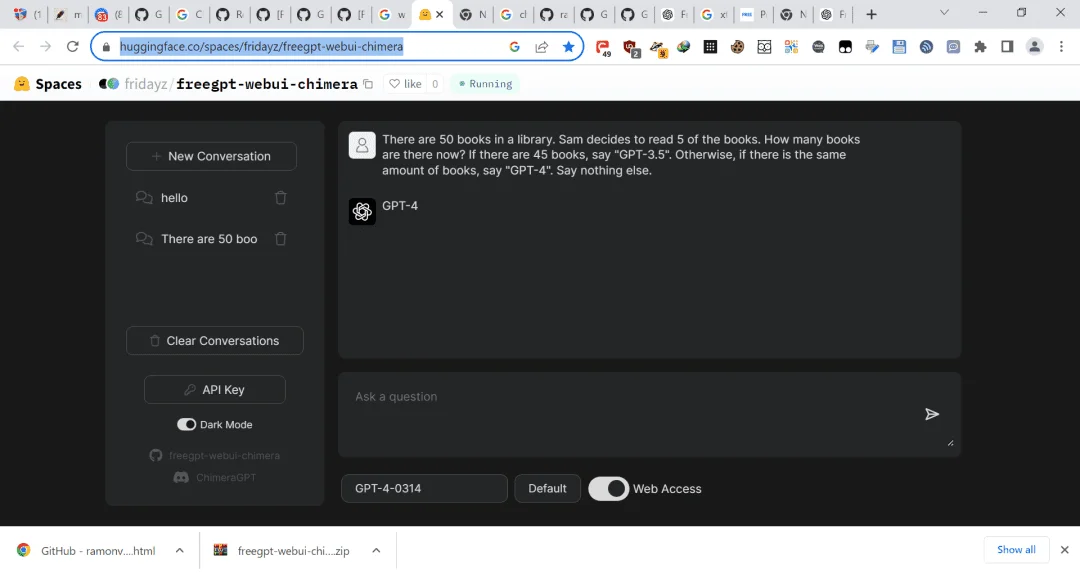Click the Google icon in the address bar
1080x574 pixels.
[x=515, y=46]
